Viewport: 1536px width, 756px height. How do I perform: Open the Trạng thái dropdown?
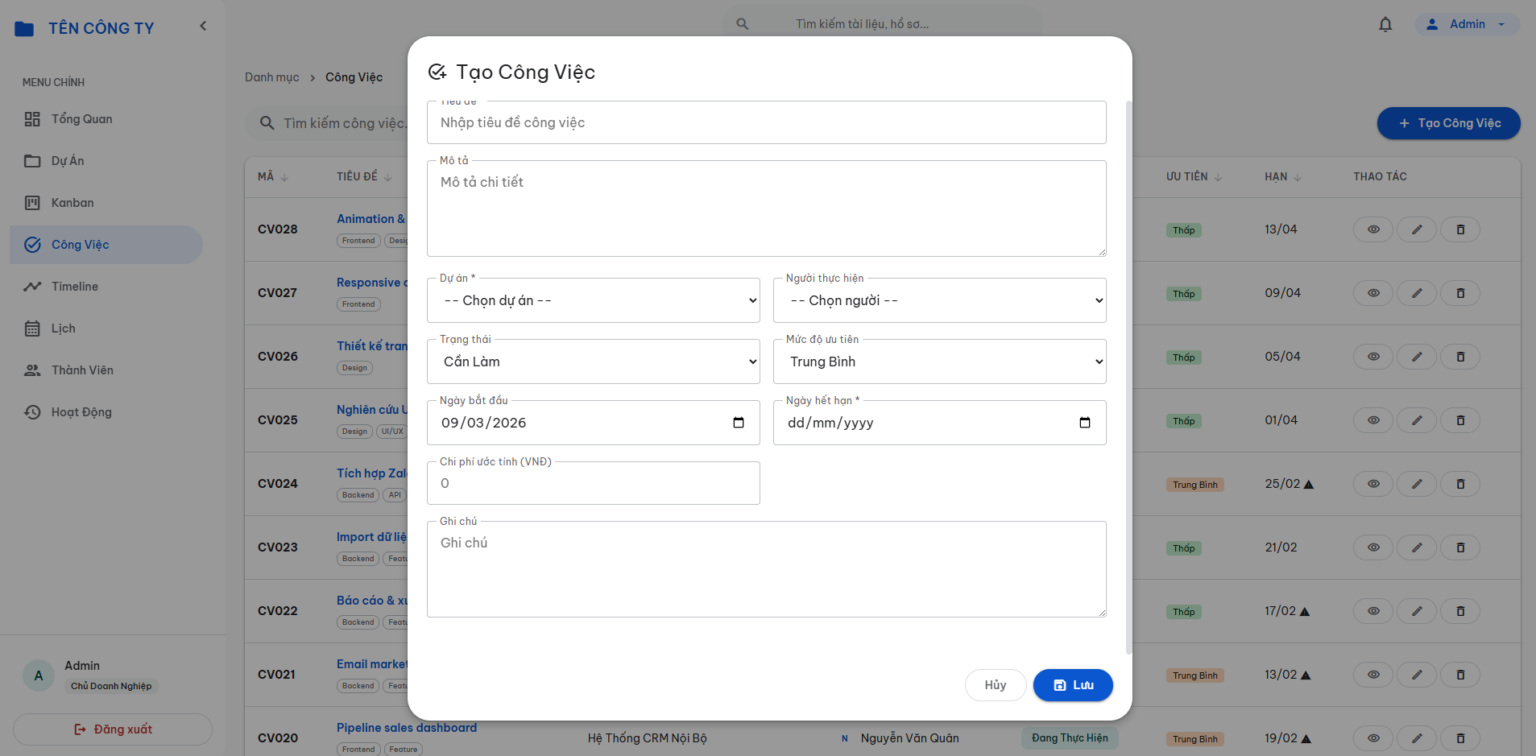tap(593, 361)
